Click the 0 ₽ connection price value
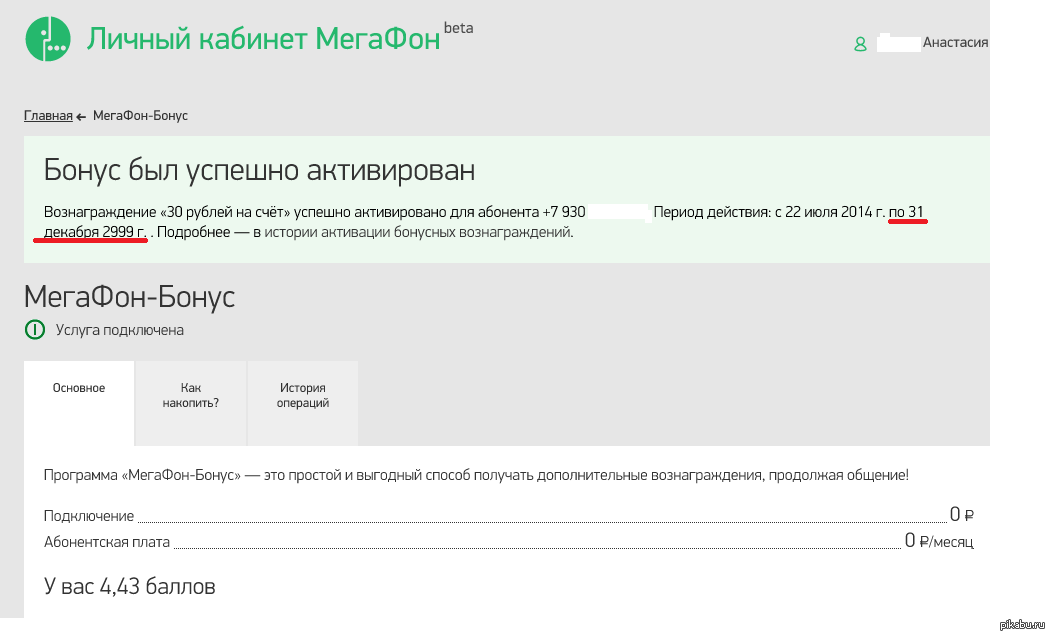This screenshot has width=1050, height=636. pos(962,514)
